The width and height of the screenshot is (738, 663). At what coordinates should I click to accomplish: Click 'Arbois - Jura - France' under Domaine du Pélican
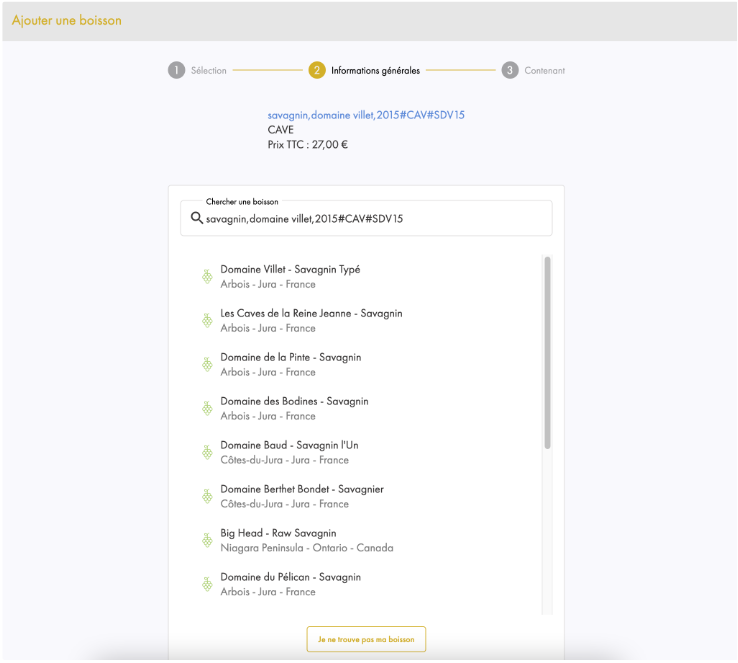click(x=268, y=591)
